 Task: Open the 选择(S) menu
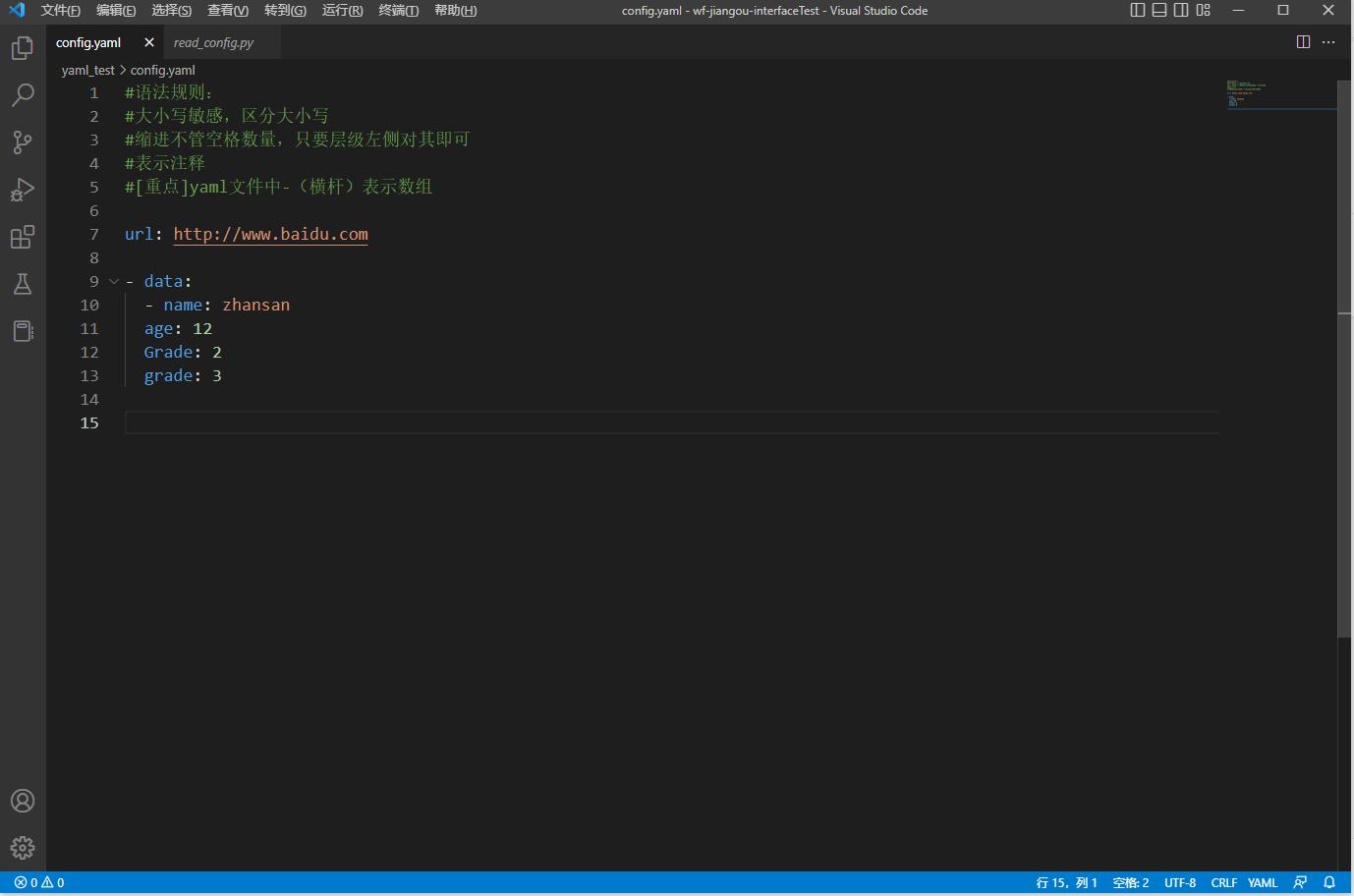point(172,11)
